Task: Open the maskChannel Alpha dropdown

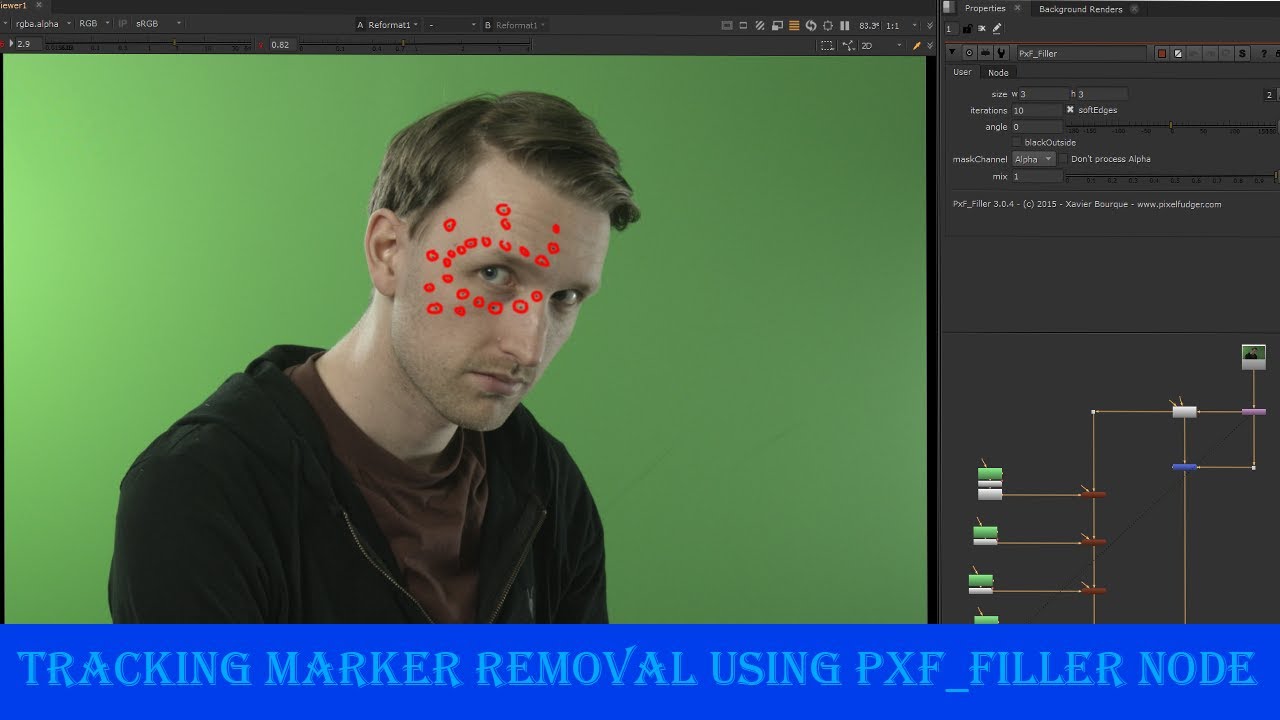Action: [x=1034, y=159]
